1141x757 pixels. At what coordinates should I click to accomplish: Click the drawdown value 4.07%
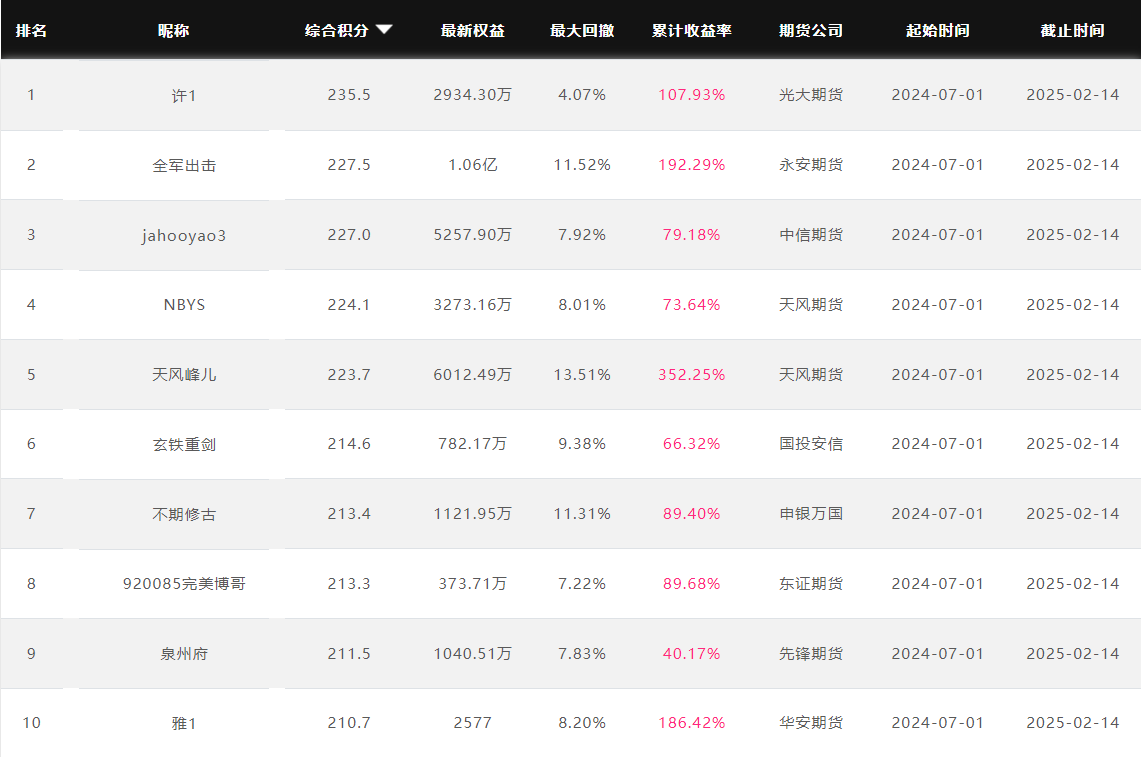(582, 95)
